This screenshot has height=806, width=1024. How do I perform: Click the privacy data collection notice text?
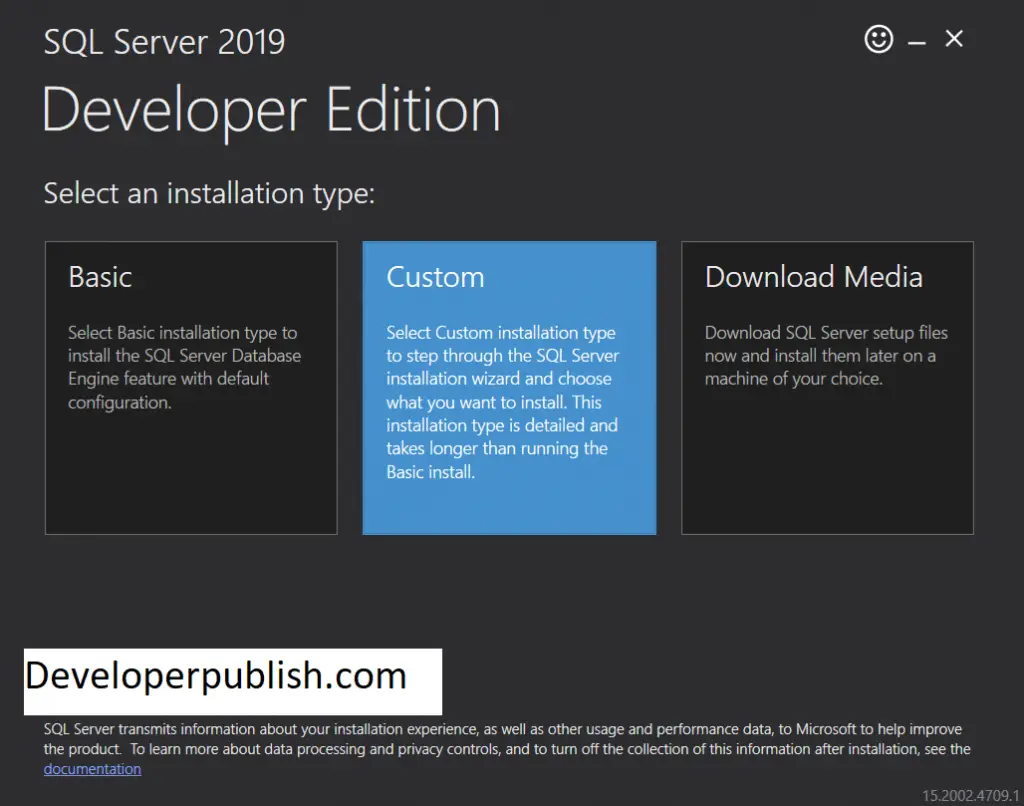(507, 739)
